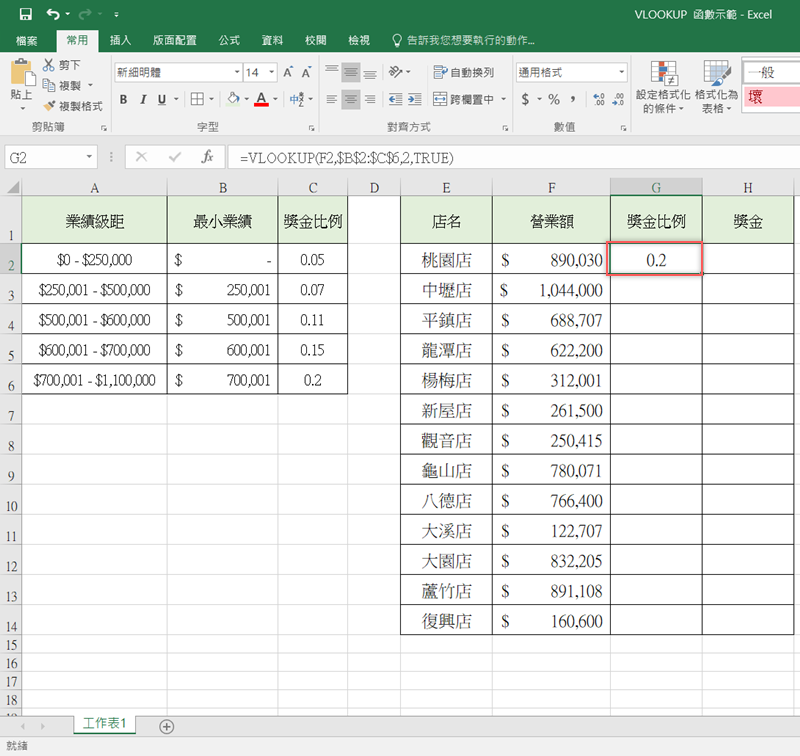
Task: Switch to the 公式 (Formulas) tab
Action: (x=228, y=40)
